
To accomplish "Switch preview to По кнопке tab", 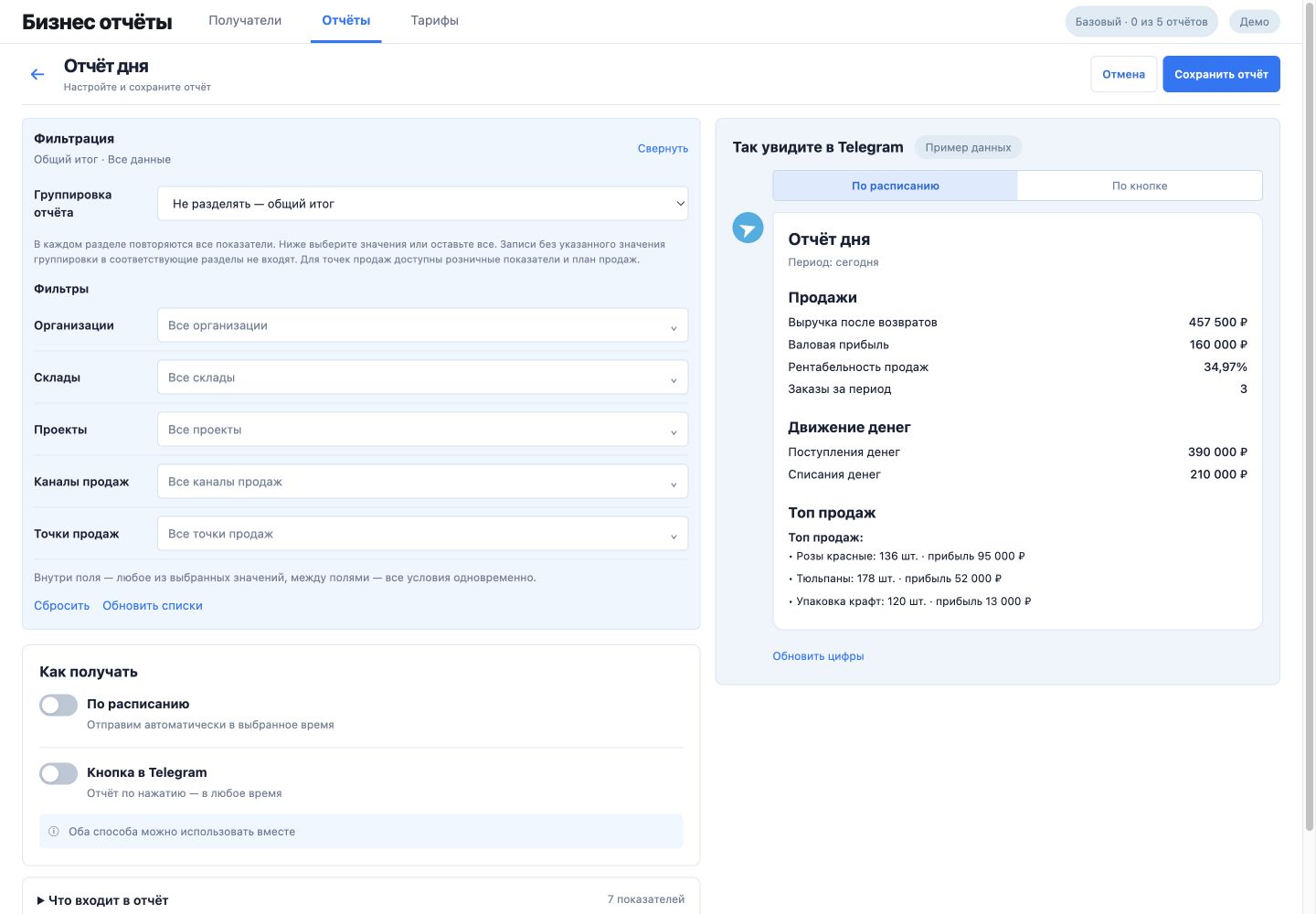I will (x=1140, y=186).
